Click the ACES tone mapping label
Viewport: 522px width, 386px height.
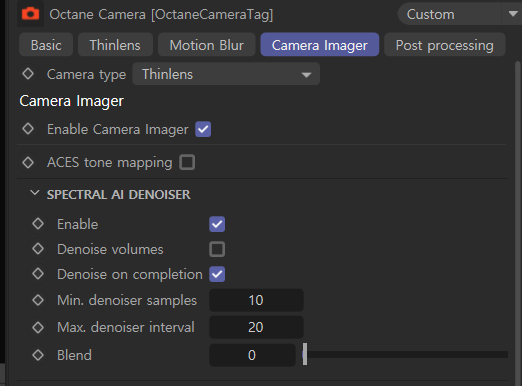(109, 163)
